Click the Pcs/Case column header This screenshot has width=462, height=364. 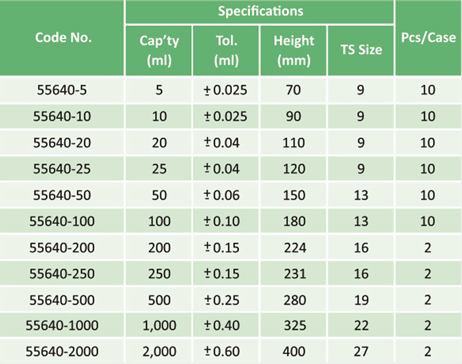tap(429, 38)
